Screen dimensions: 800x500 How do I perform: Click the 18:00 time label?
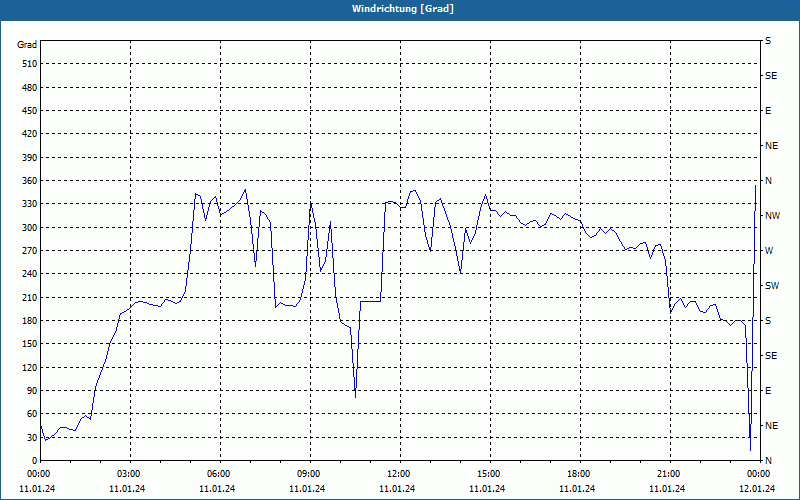pos(577,474)
